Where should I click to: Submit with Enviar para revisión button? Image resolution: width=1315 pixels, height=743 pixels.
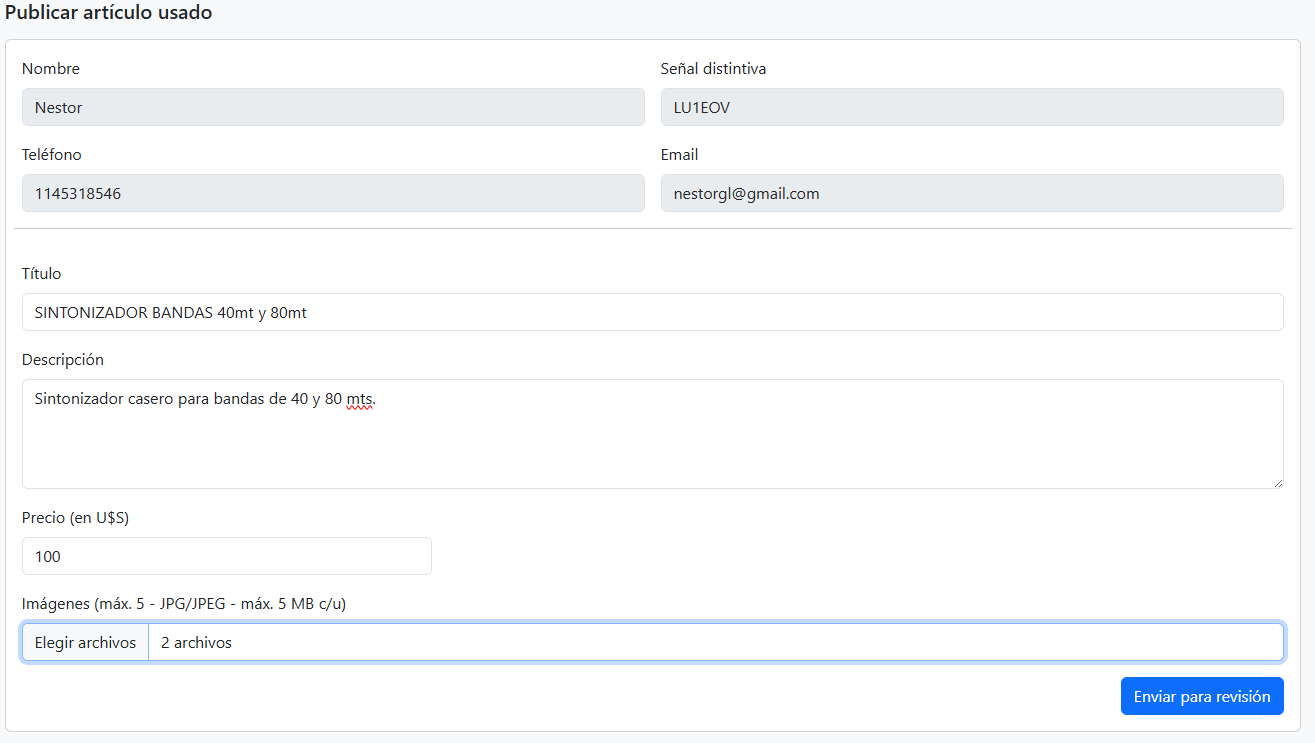1201,696
